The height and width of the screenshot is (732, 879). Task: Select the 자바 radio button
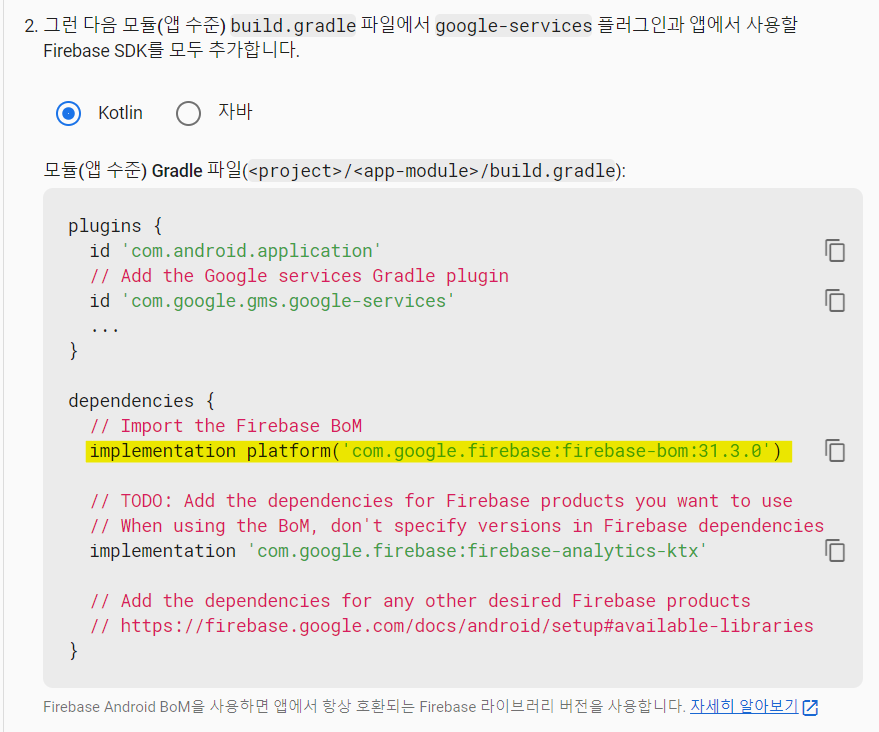point(188,114)
